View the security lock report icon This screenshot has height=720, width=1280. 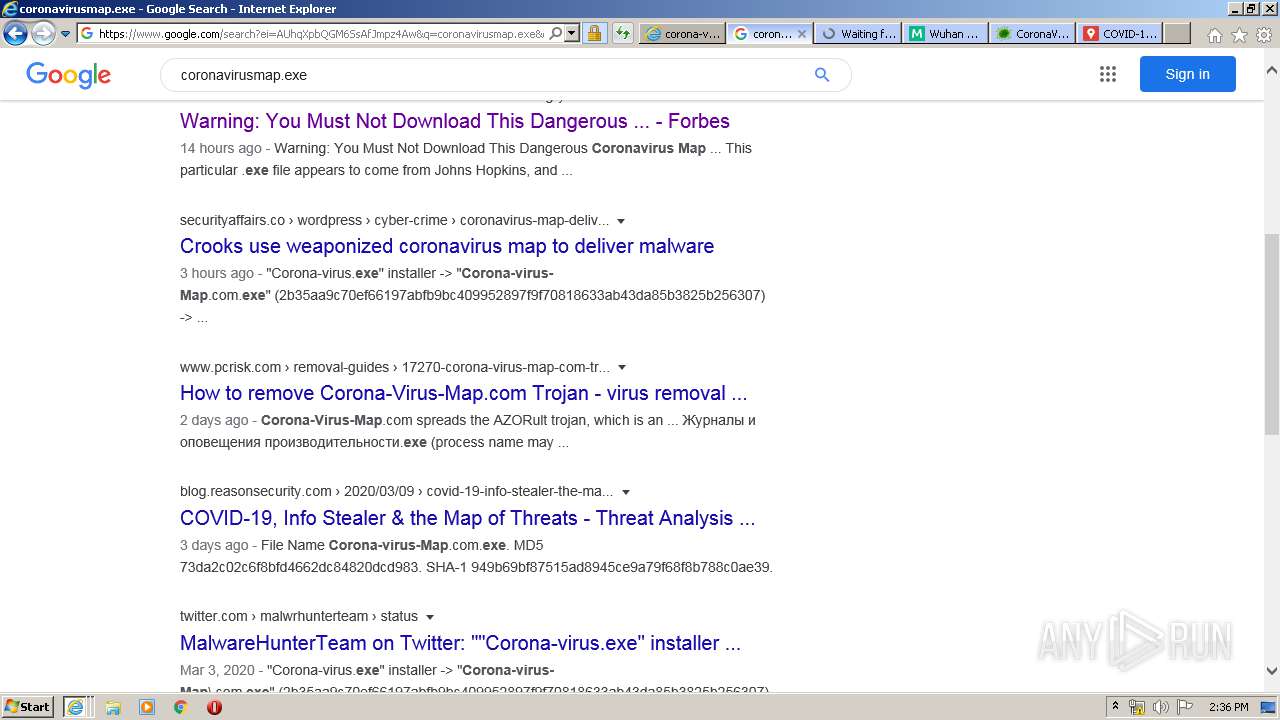pos(594,33)
